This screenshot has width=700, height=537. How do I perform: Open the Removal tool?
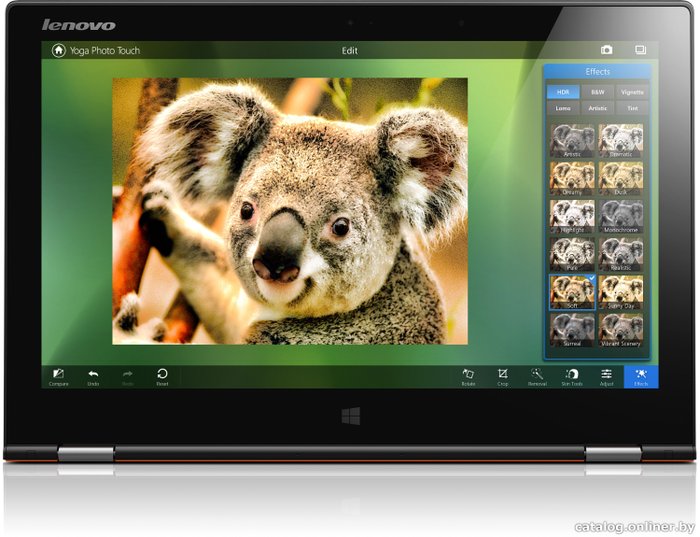[x=537, y=375]
